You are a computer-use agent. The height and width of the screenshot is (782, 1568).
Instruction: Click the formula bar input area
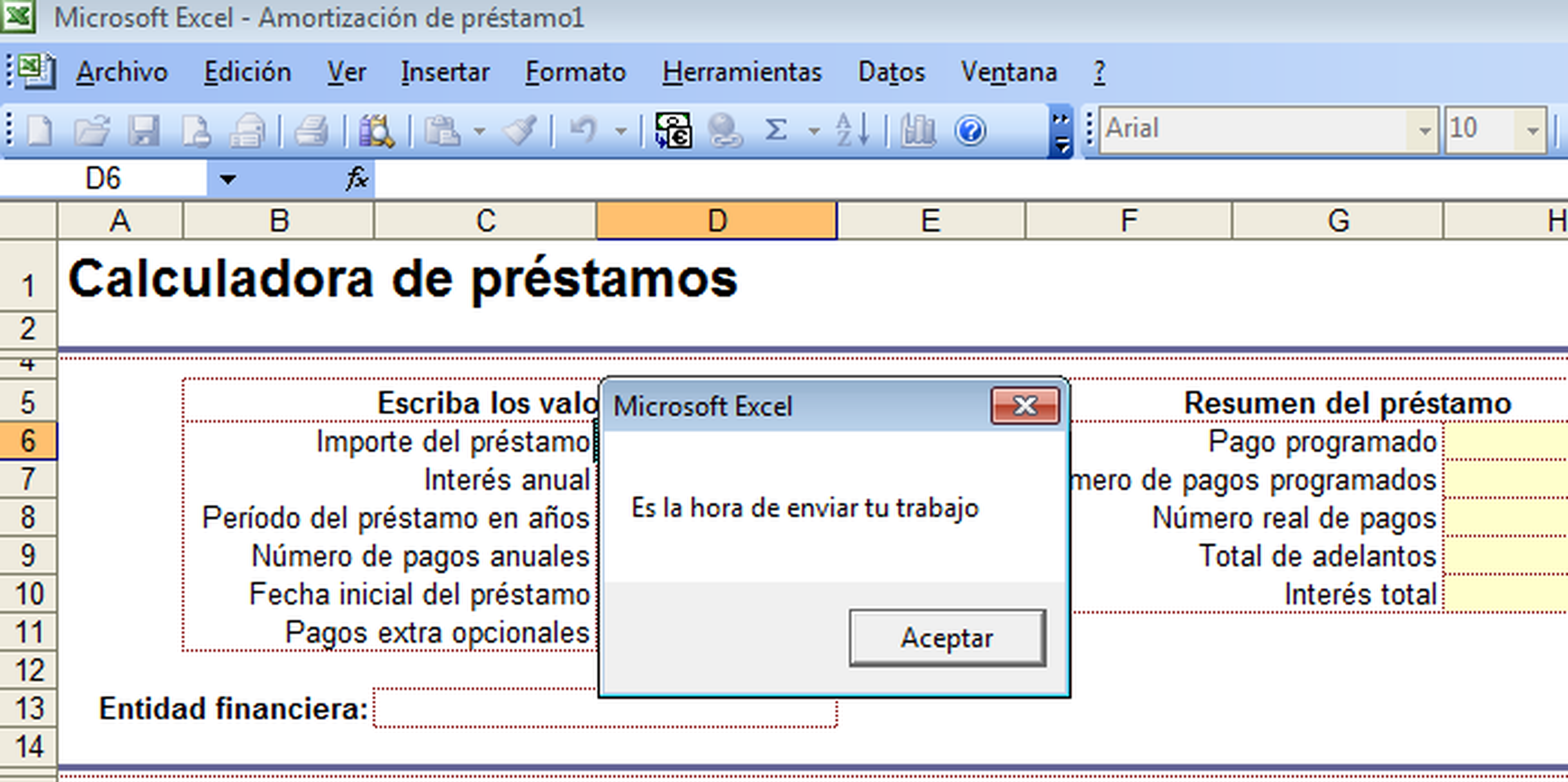click(x=971, y=179)
